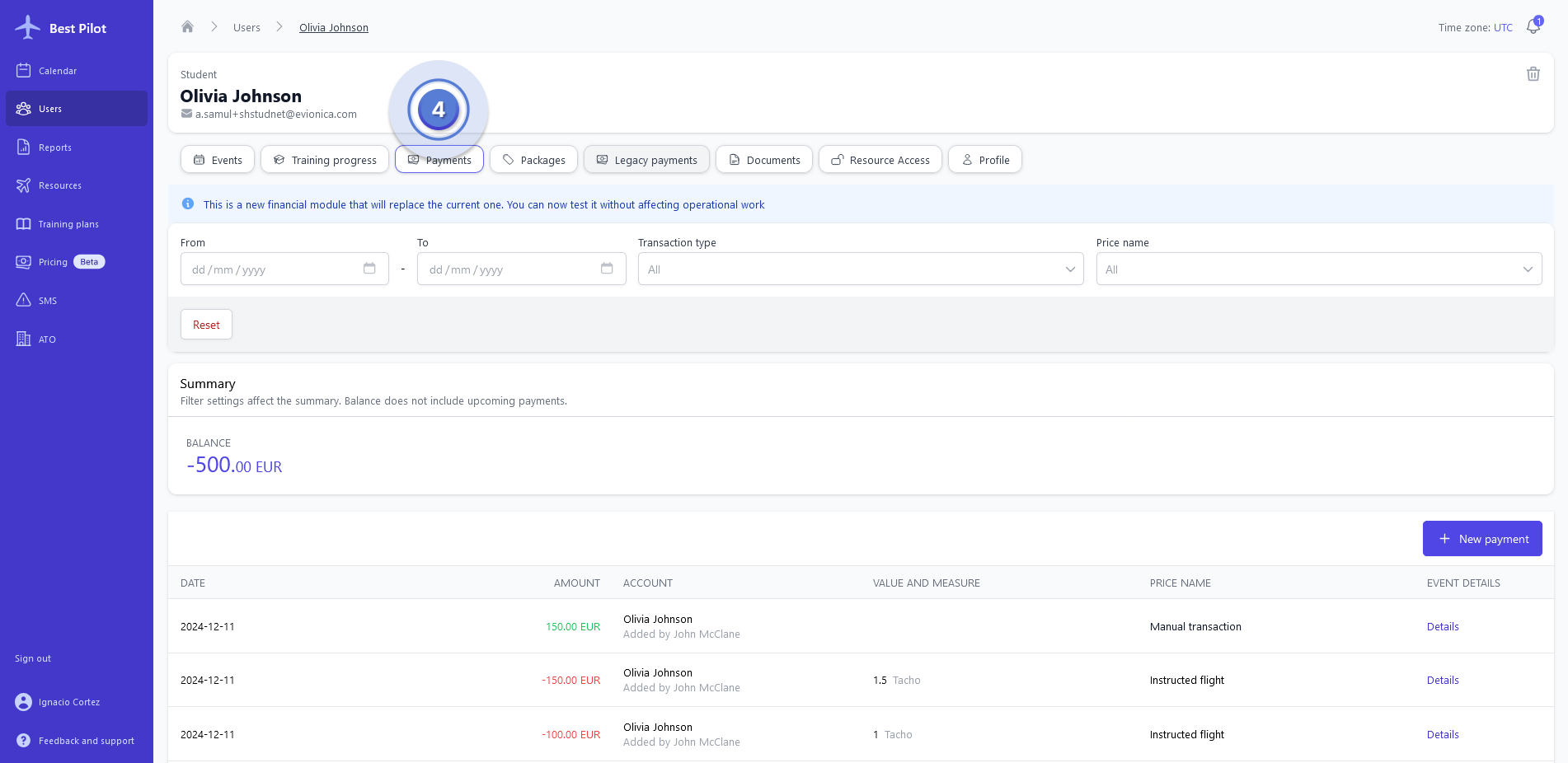Click the Best Pilot airplane logo
Image resolution: width=1568 pixels, height=763 pixels.
point(28,27)
